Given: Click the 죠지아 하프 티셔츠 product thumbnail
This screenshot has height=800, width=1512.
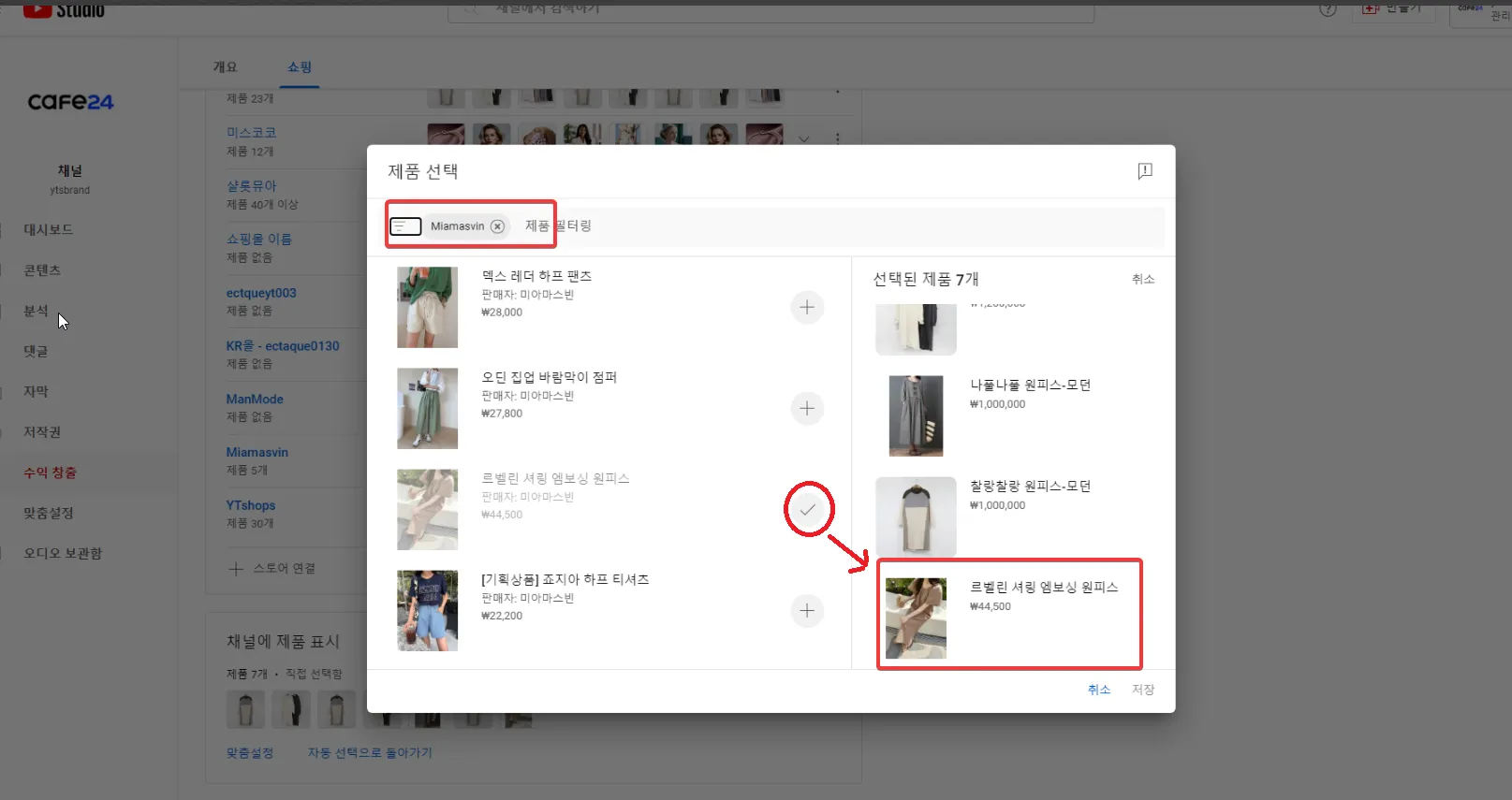Looking at the screenshot, I should [x=428, y=611].
